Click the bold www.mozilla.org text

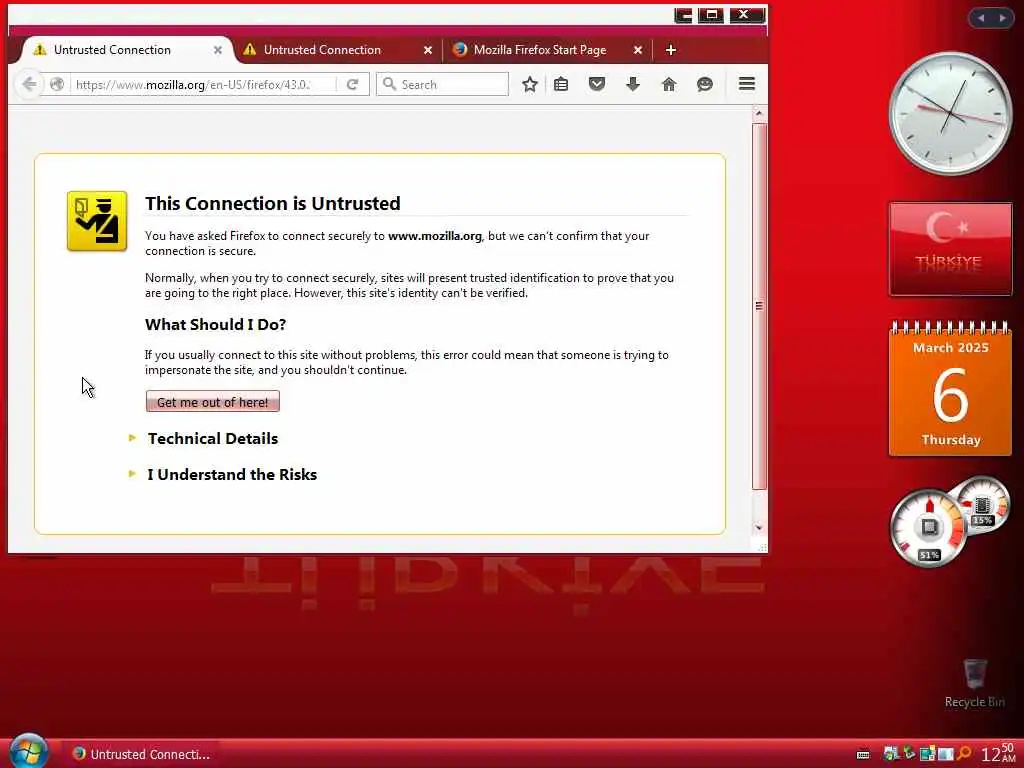435,236
